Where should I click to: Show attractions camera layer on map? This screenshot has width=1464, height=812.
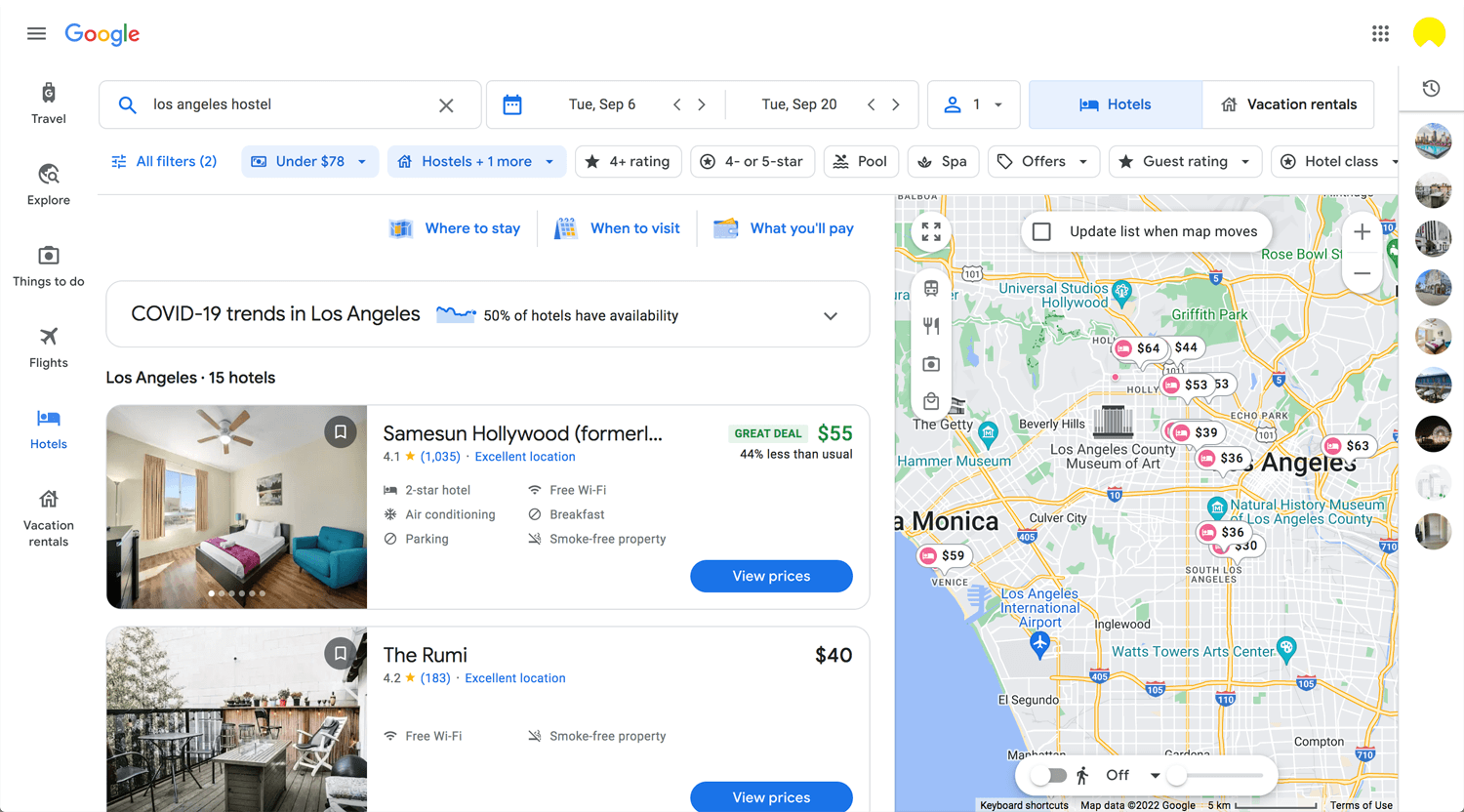[x=931, y=364]
